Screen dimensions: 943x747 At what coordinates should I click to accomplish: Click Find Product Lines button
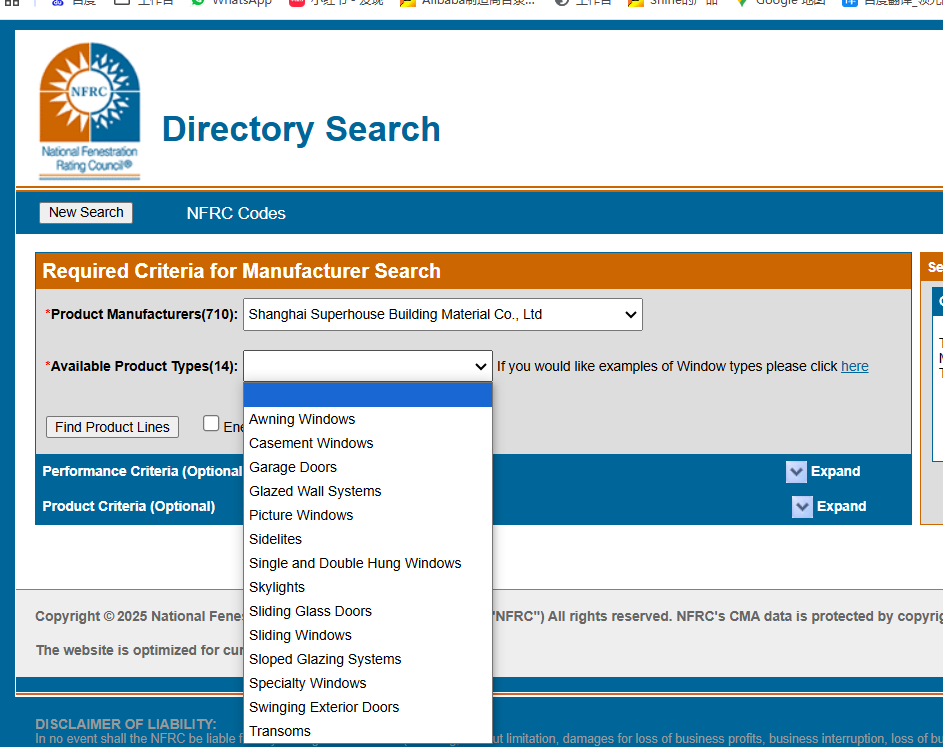click(112, 427)
